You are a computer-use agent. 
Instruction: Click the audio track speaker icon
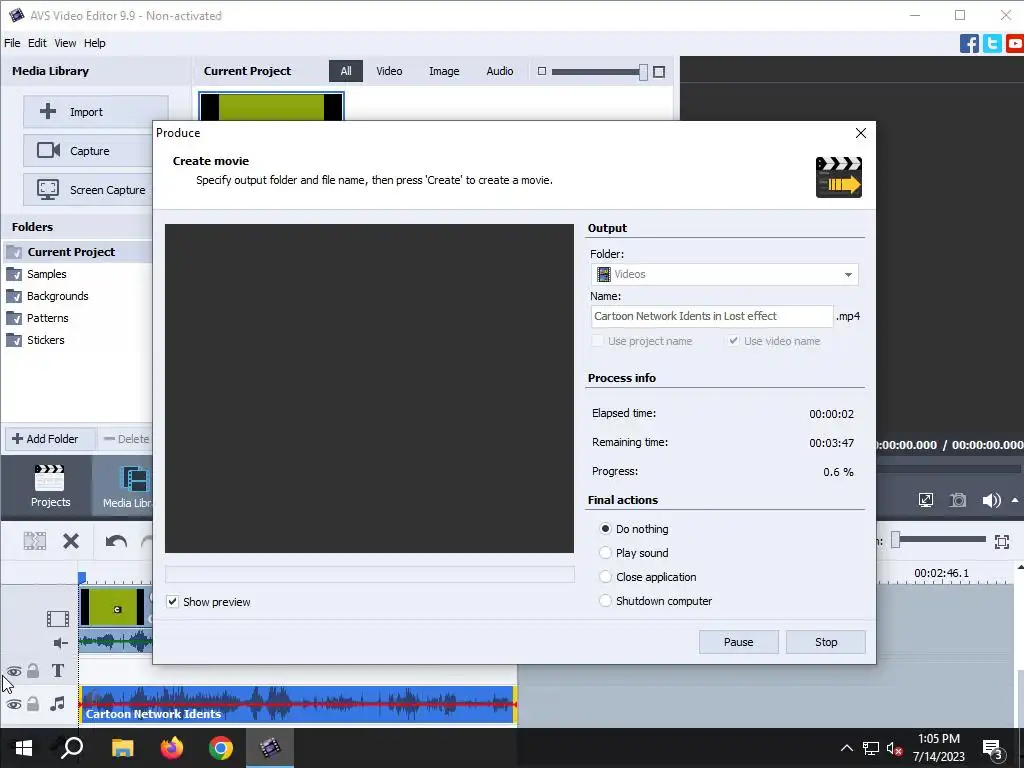(60, 643)
